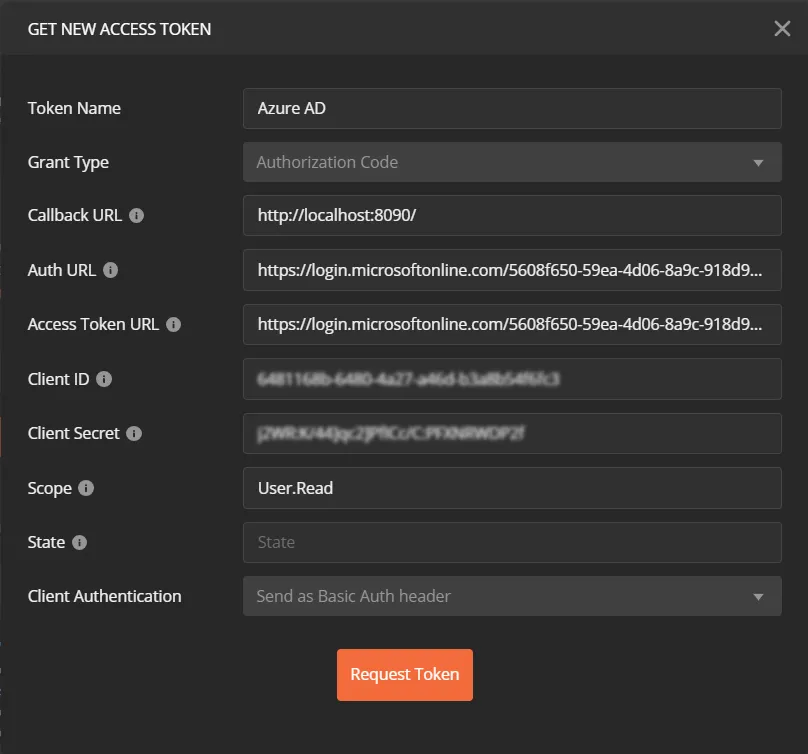The height and width of the screenshot is (754, 808).
Task: Show the Client Secret info tooltip
Action: point(134,433)
